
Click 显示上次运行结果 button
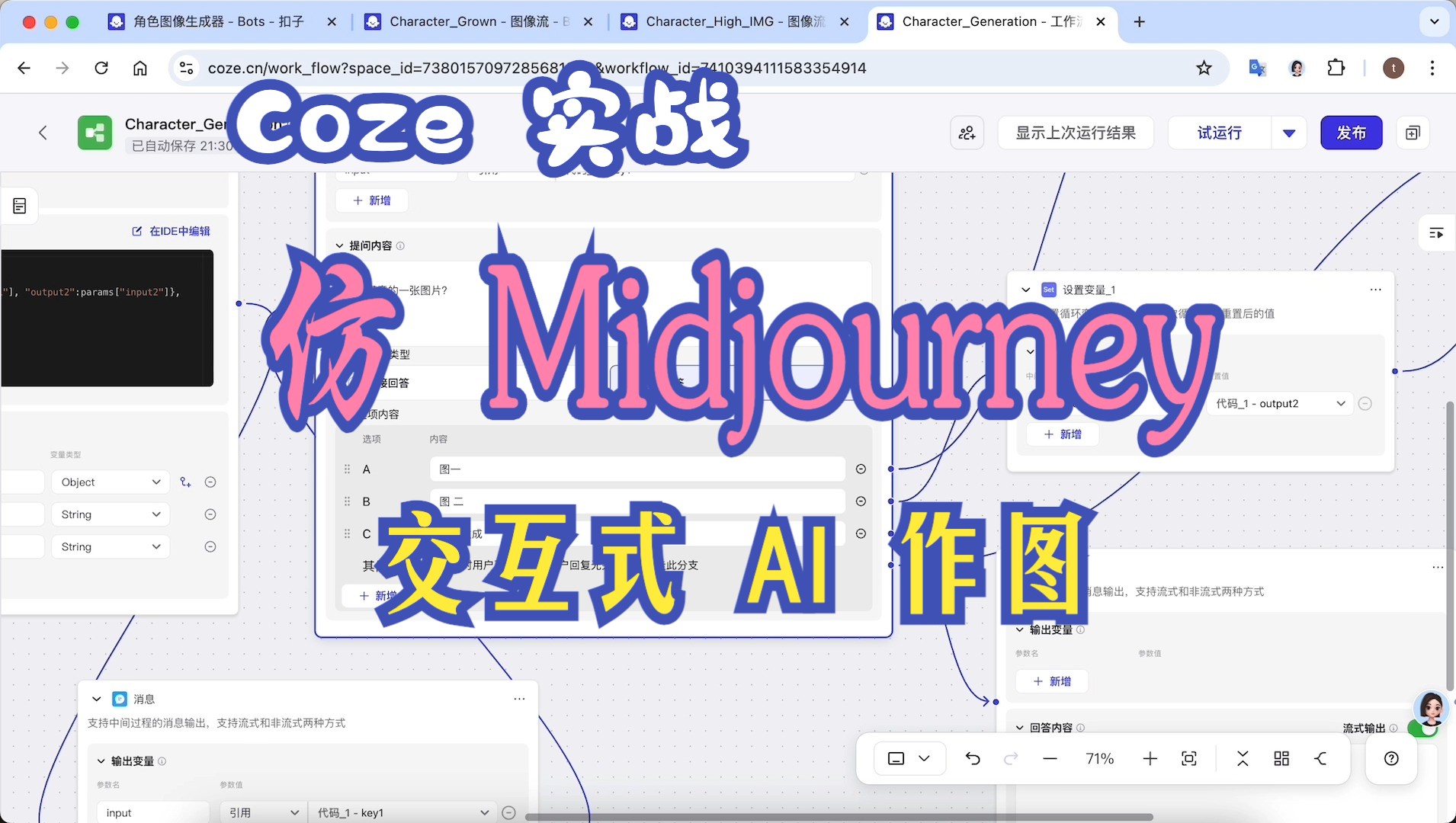point(1076,133)
